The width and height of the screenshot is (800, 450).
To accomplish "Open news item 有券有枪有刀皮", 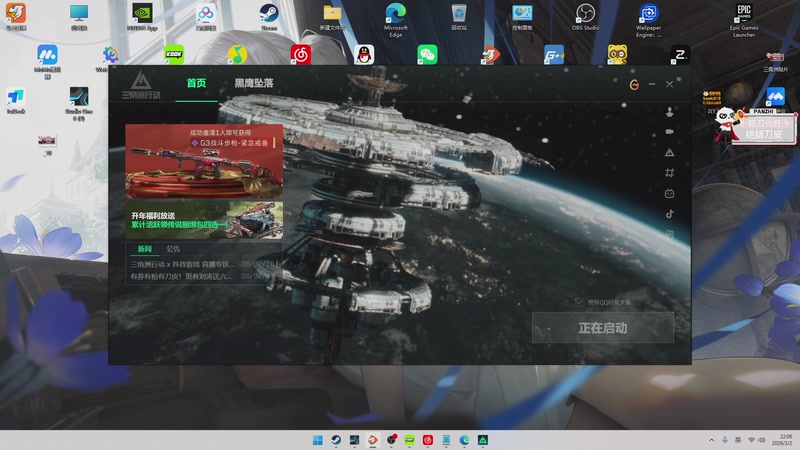I will pos(181,277).
